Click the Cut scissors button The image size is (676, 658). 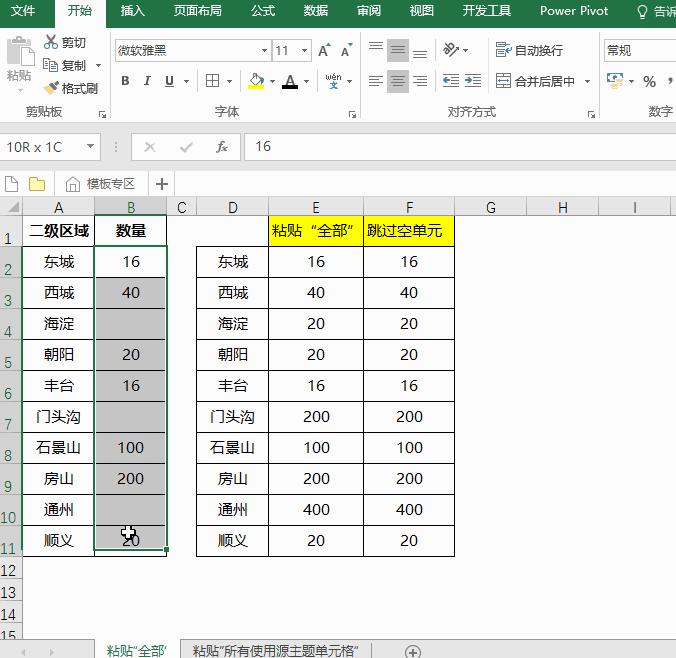[65, 42]
